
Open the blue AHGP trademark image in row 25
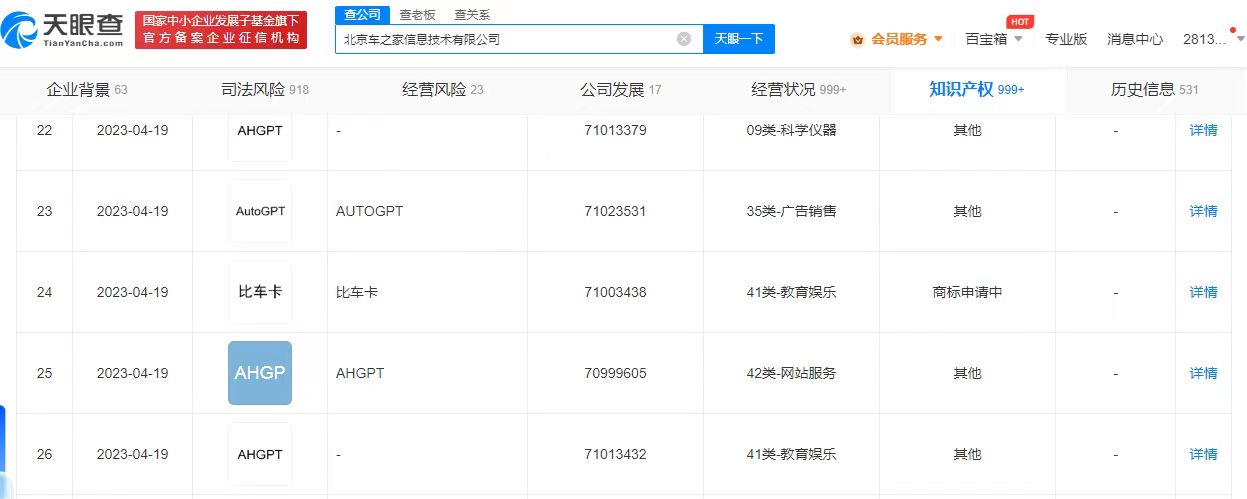tap(260, 373)
